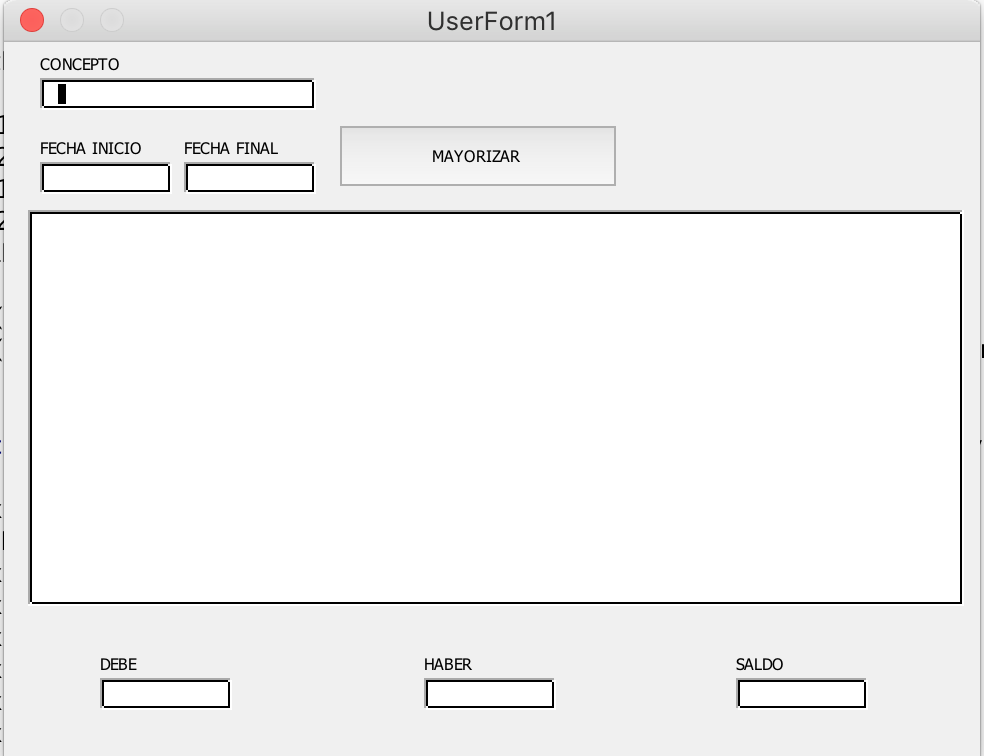Select the DEBE label

click(117, 664)
